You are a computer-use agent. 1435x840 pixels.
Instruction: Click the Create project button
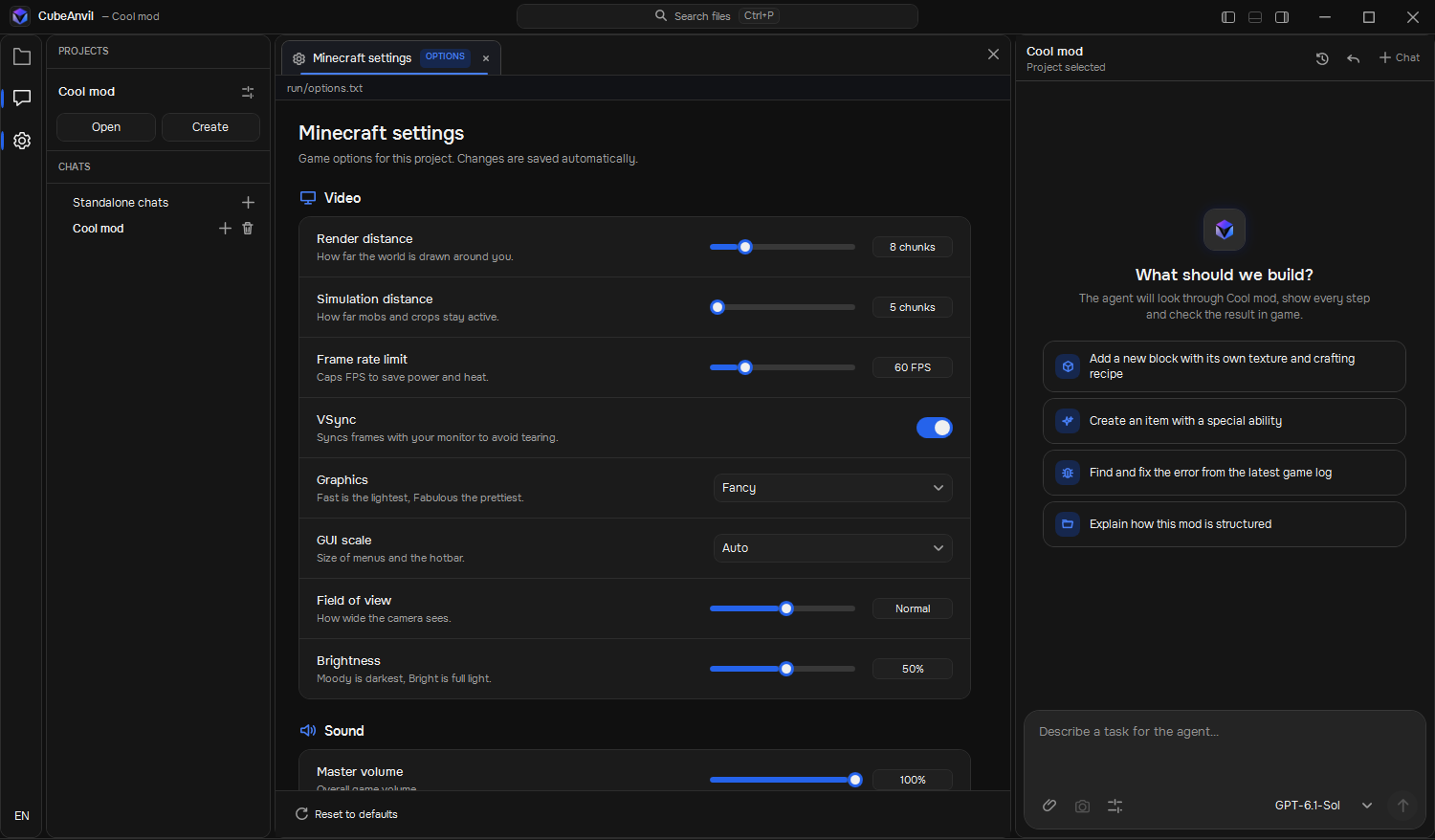210,127
